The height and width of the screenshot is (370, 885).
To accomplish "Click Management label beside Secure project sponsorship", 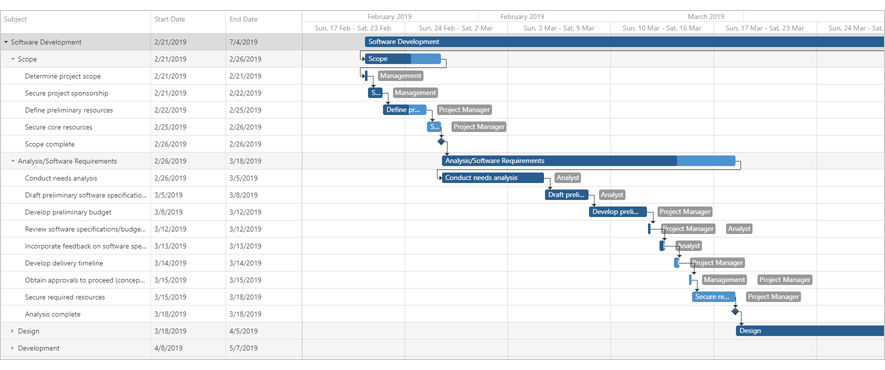I will pos(415,92).
